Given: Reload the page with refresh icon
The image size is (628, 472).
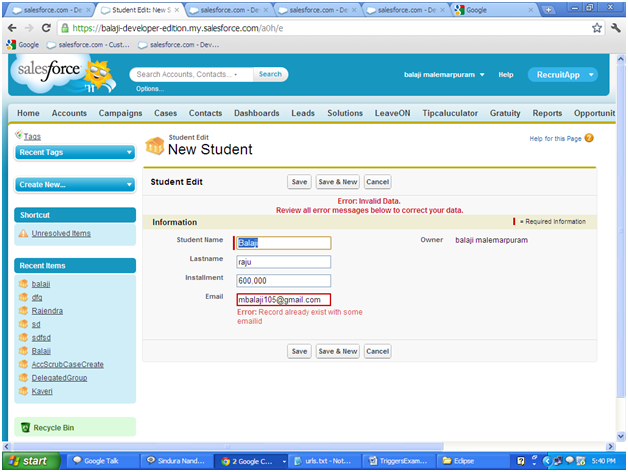Looking at the screenshot, I should click(x=46, y=28).
